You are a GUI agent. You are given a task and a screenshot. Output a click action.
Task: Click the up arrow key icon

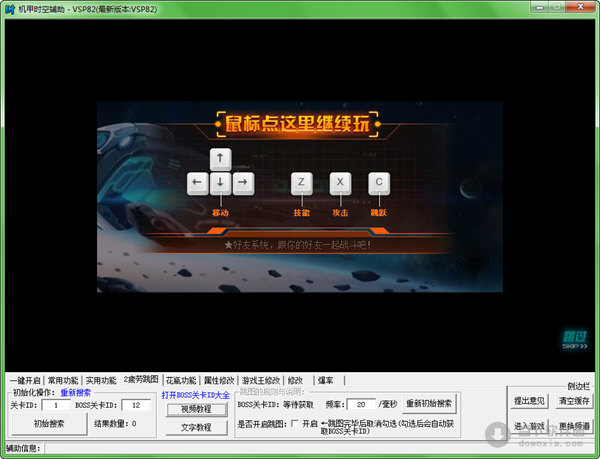(x=220, y=159)
